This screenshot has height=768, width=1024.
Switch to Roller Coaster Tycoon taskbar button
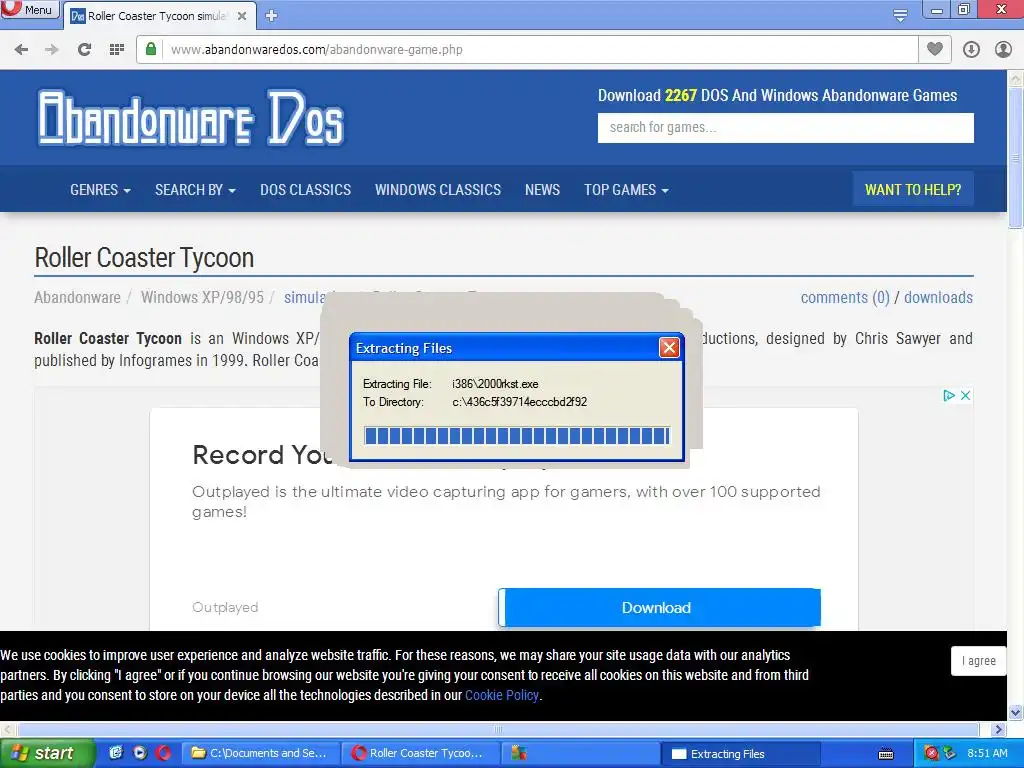point(421,754)
